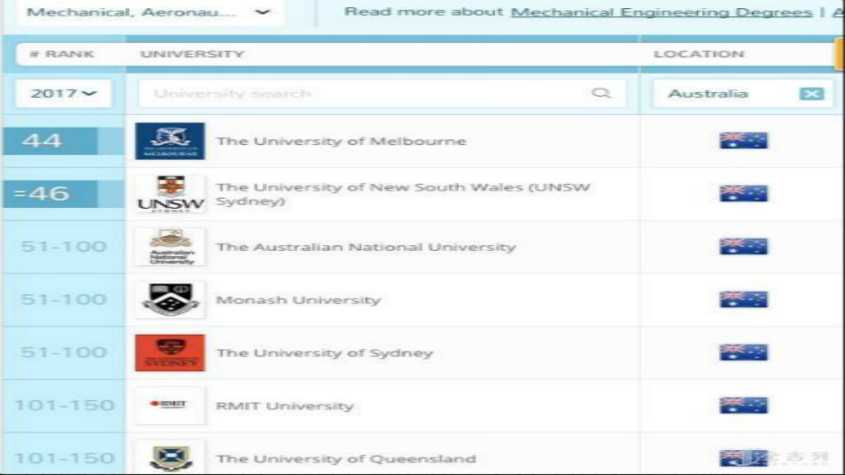Open the Mechanical, Aeronautical subject dropdown
Viewport: 845px width, 475px height.
(150, 12)
